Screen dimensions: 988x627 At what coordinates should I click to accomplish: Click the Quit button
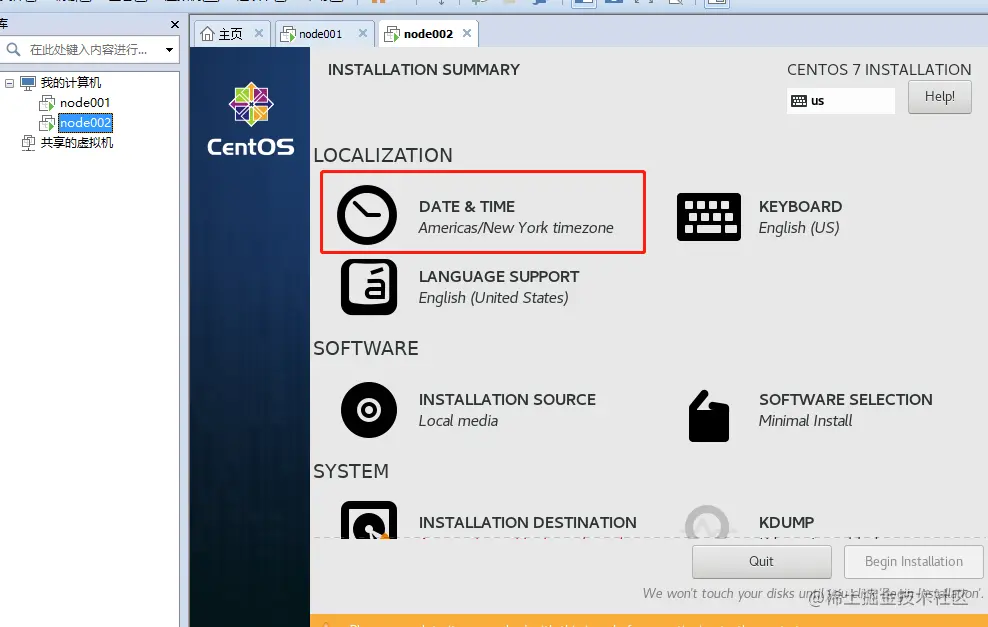tap(761, 561)
